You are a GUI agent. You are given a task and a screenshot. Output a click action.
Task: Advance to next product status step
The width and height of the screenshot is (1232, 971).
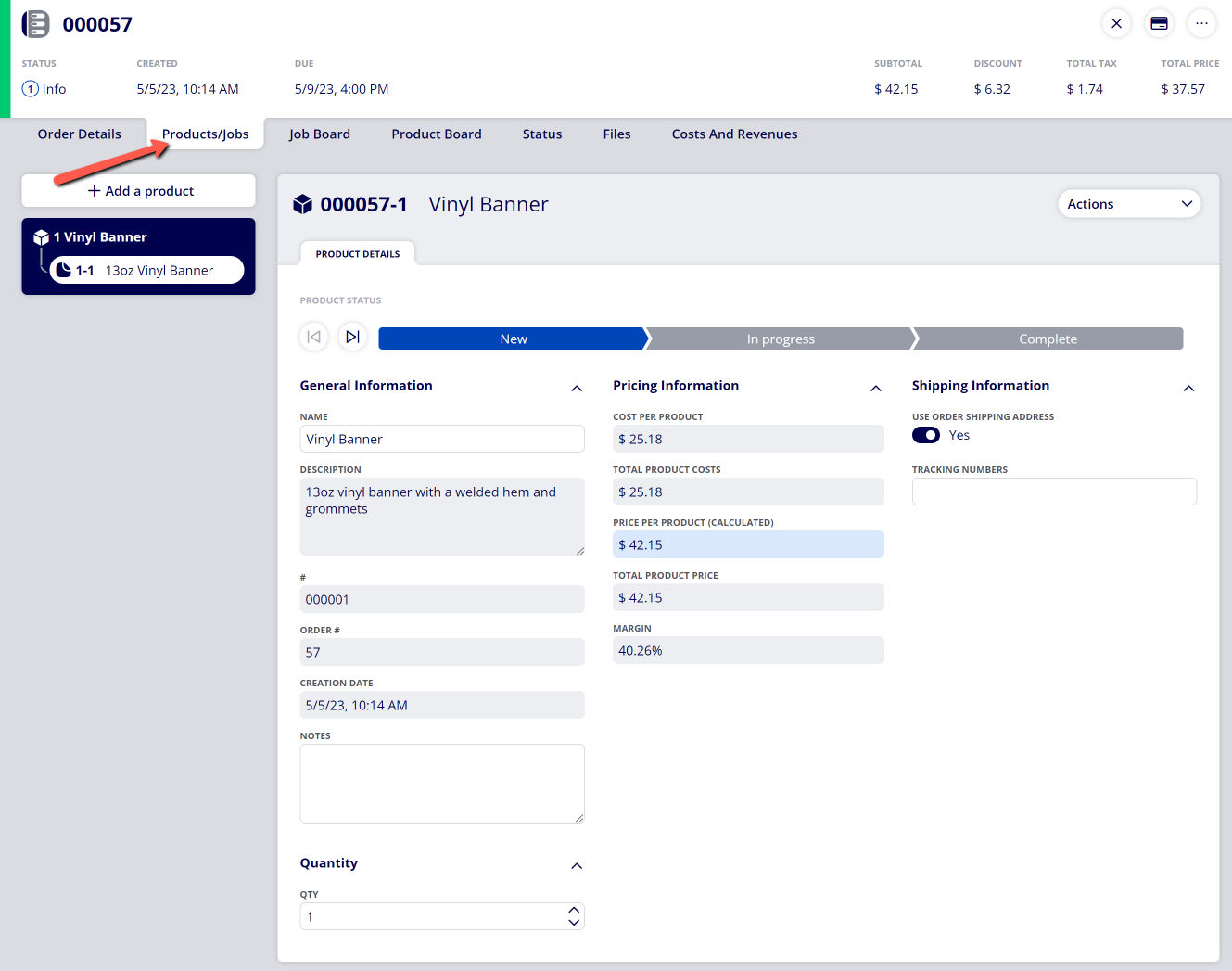click(x=352, y=337)
